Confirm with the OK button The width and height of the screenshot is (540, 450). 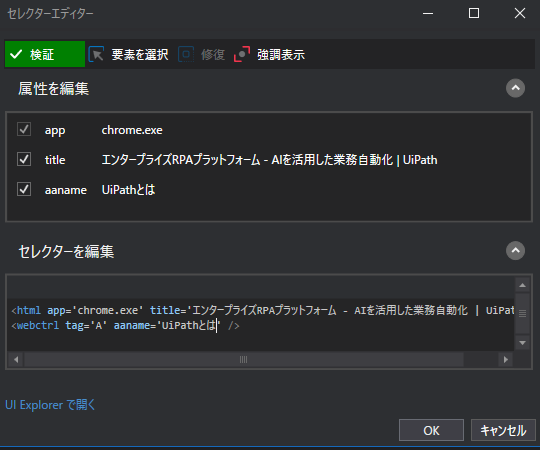point(431,430)
